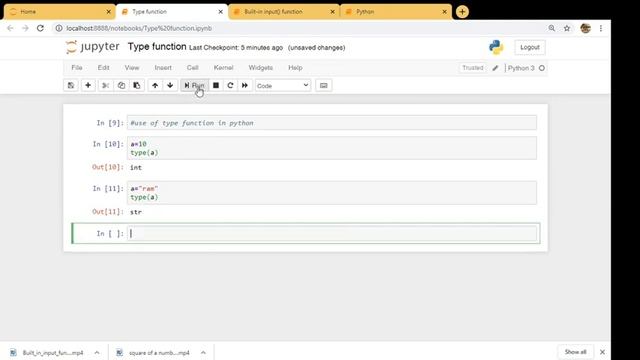Bookmark this page with the star icon

(567, 28)
